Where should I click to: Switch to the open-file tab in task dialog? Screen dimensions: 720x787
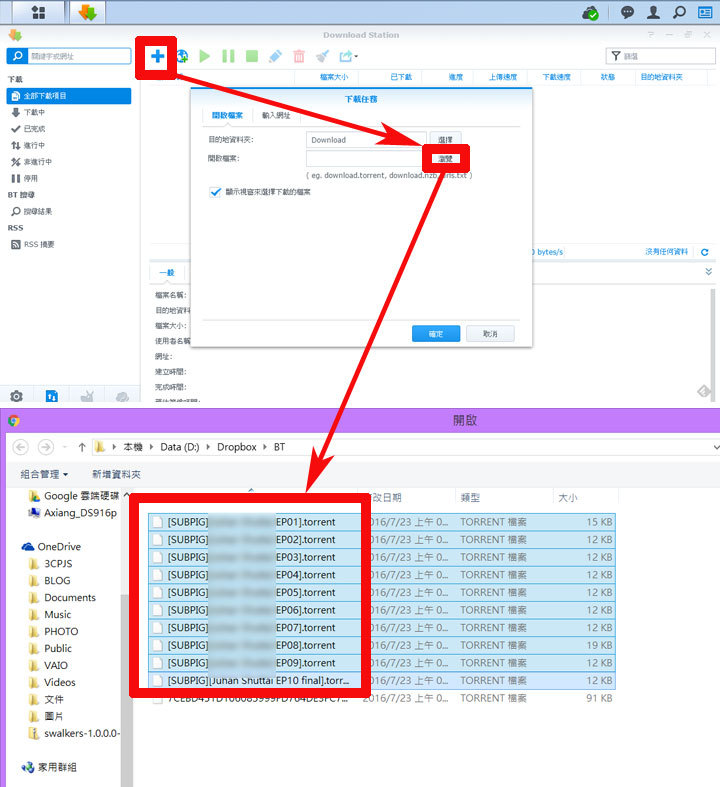[x=227, y=115]
